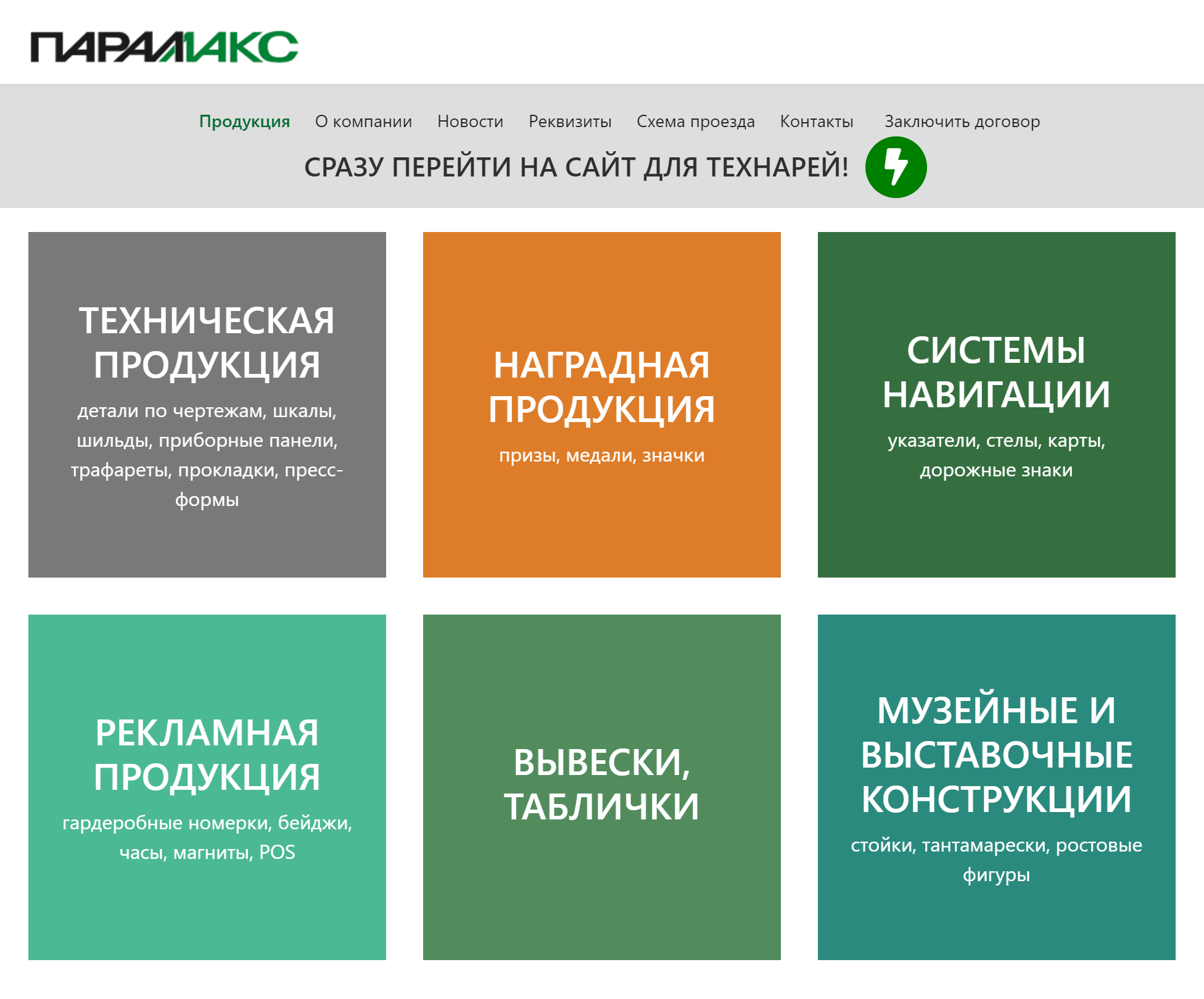Open the О компании menu item
This screenshot has height=999, width=1204.
click(363, 122)
